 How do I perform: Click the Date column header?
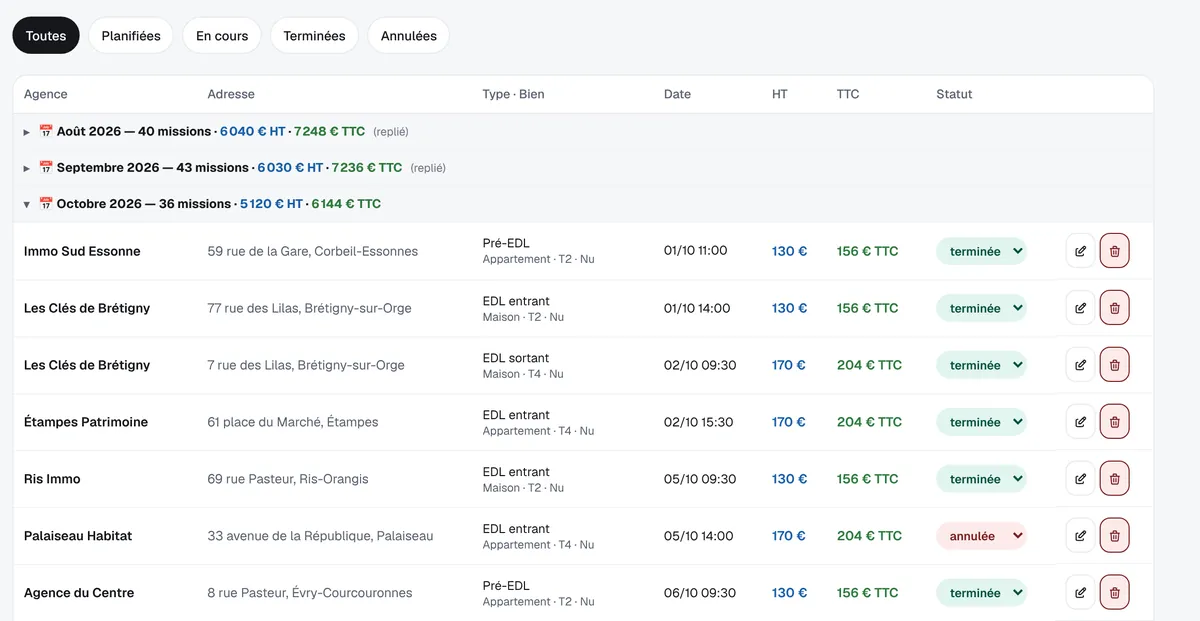point(677,94)
